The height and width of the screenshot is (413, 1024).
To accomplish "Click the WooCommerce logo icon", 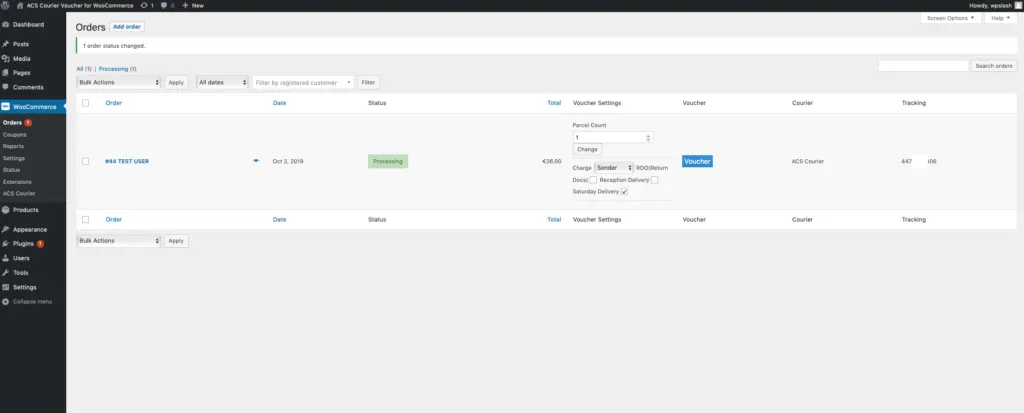I will tap(5, 107).
